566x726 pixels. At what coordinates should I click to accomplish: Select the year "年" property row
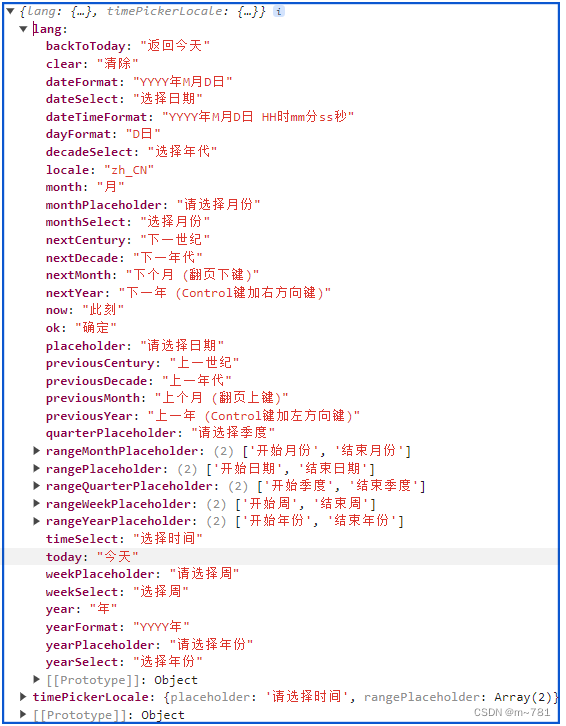81,609
